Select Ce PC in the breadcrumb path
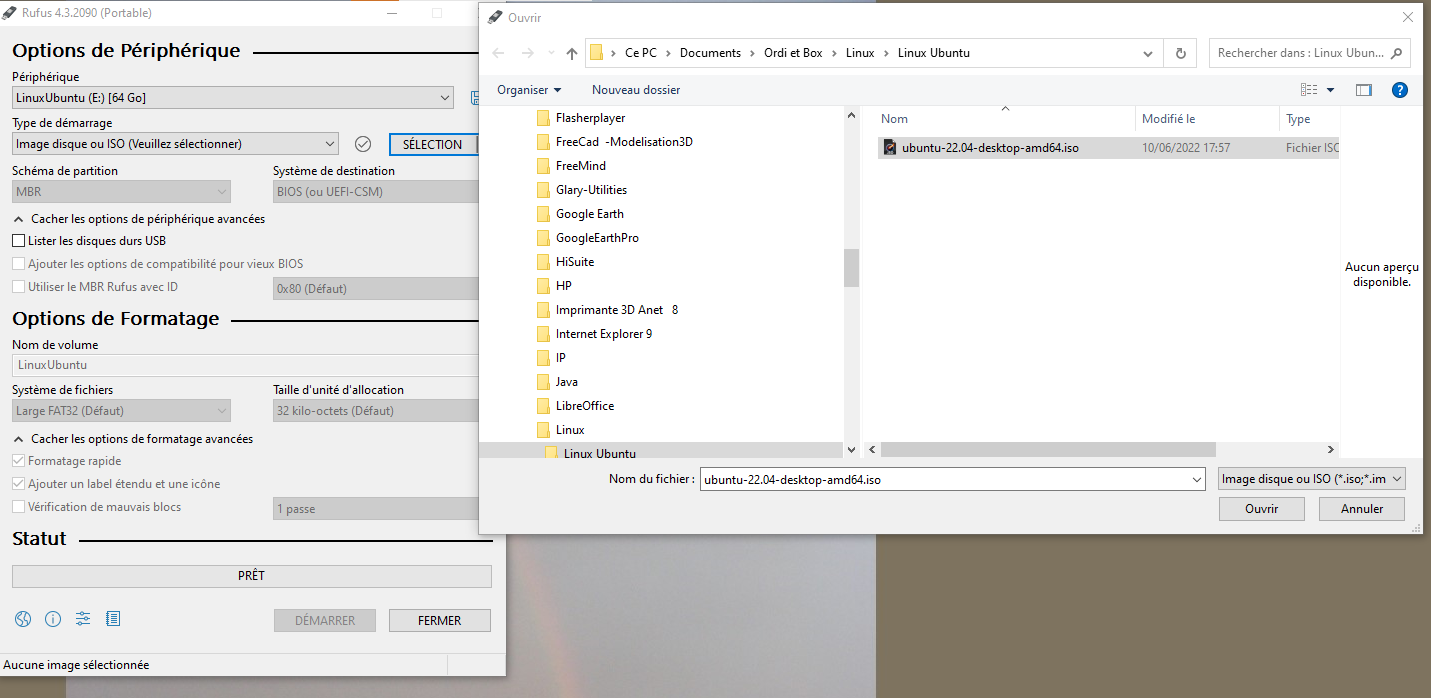This screenshot has width=1431, height=698. pos(640,53)
